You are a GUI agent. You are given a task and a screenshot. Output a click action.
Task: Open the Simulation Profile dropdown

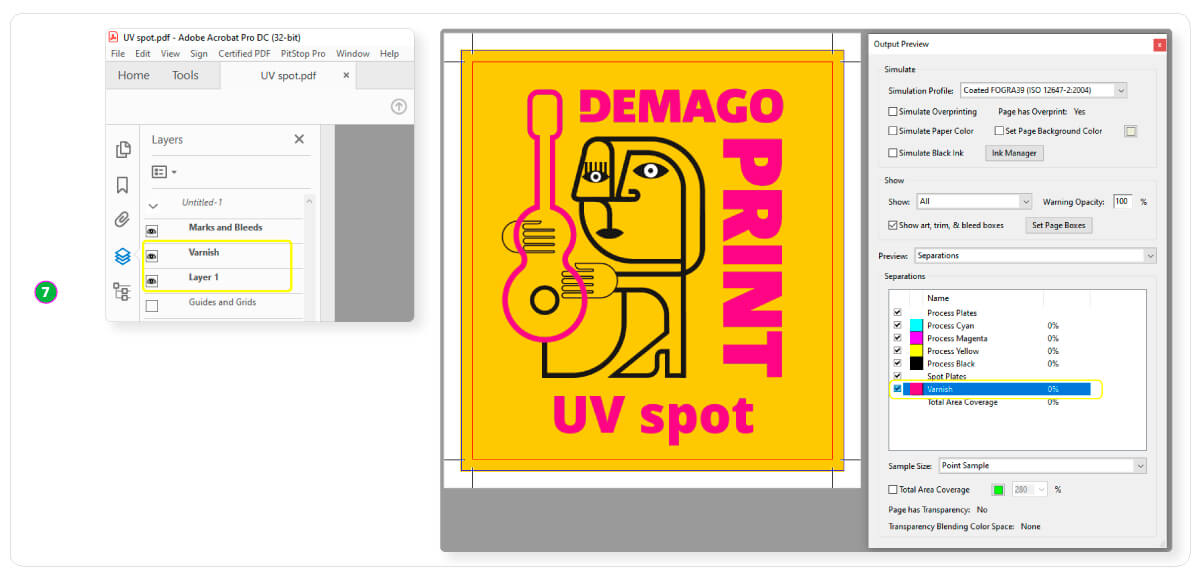click(x=1043, y=91)
